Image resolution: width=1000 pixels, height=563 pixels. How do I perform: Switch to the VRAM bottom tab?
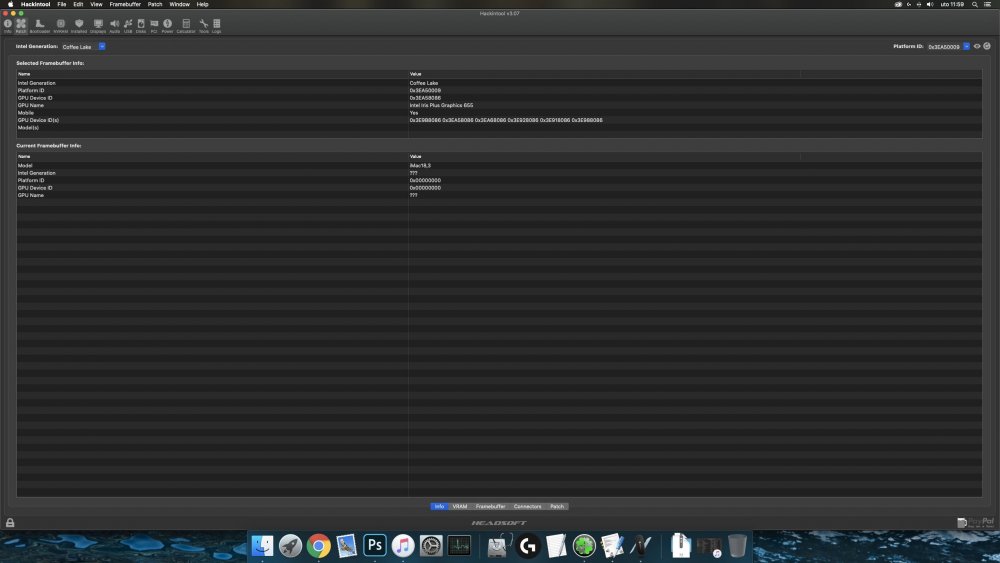[x=460, y=506]
